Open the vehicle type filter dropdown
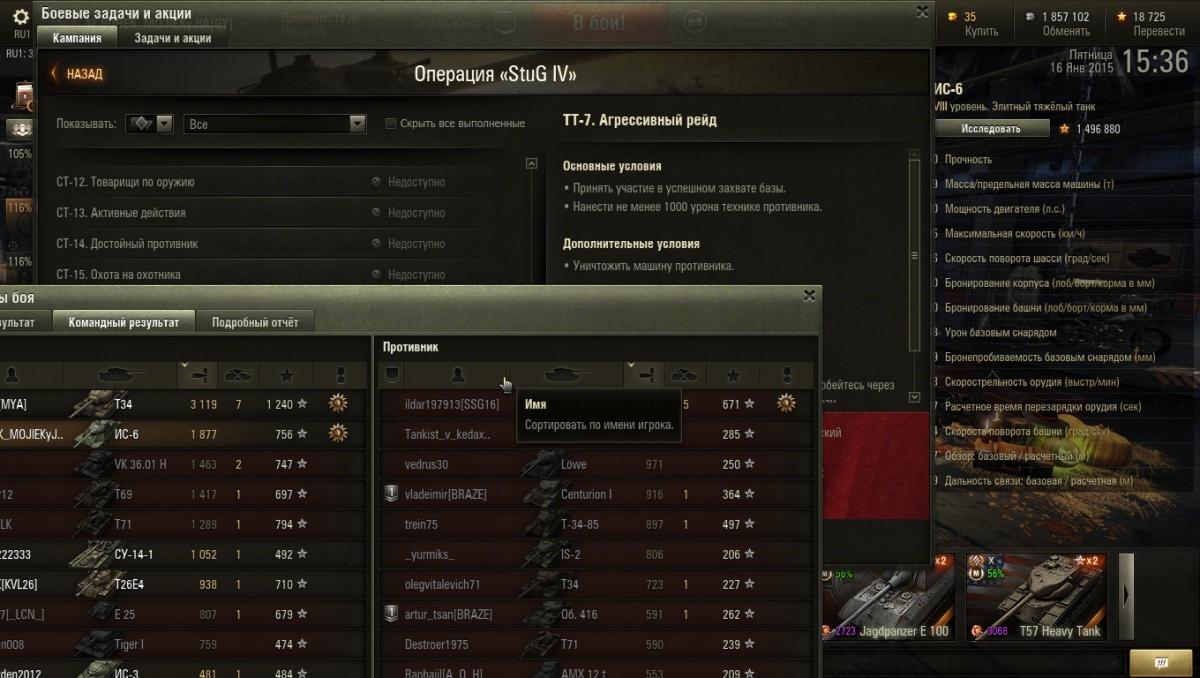 (150, 124)
